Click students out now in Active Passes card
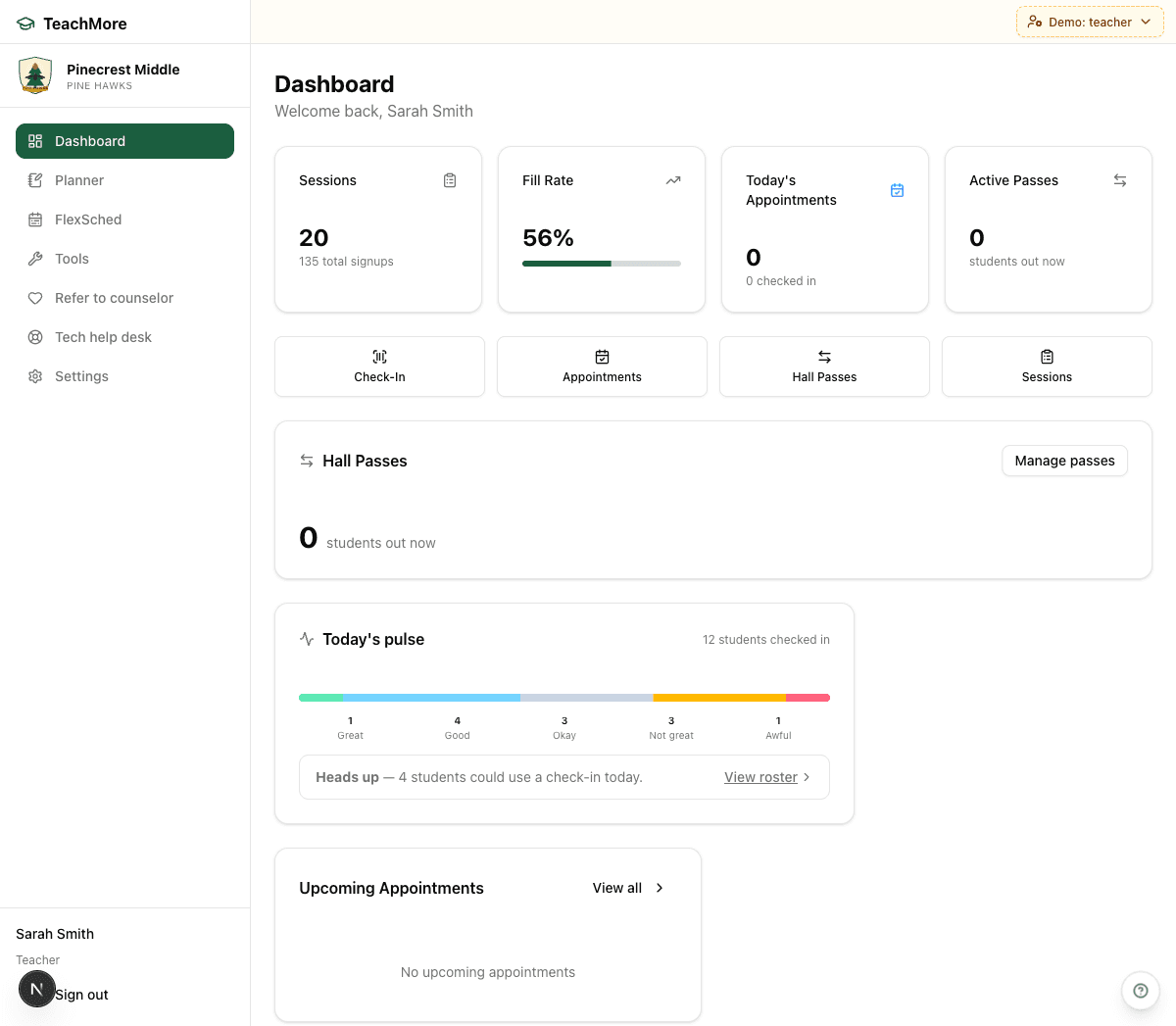 pos(1017,262)
